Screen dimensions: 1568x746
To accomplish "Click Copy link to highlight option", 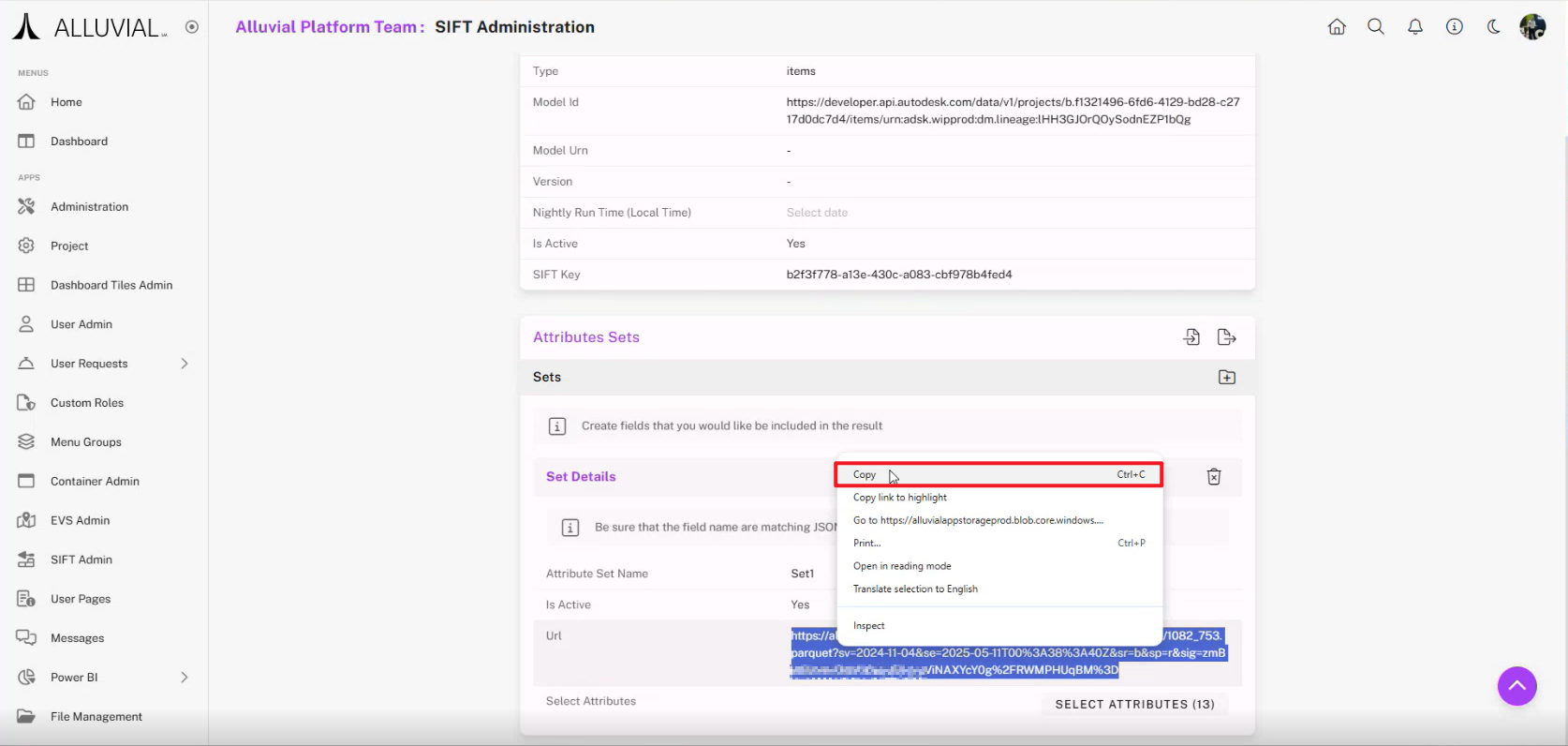I will click(x=900, y=498).
